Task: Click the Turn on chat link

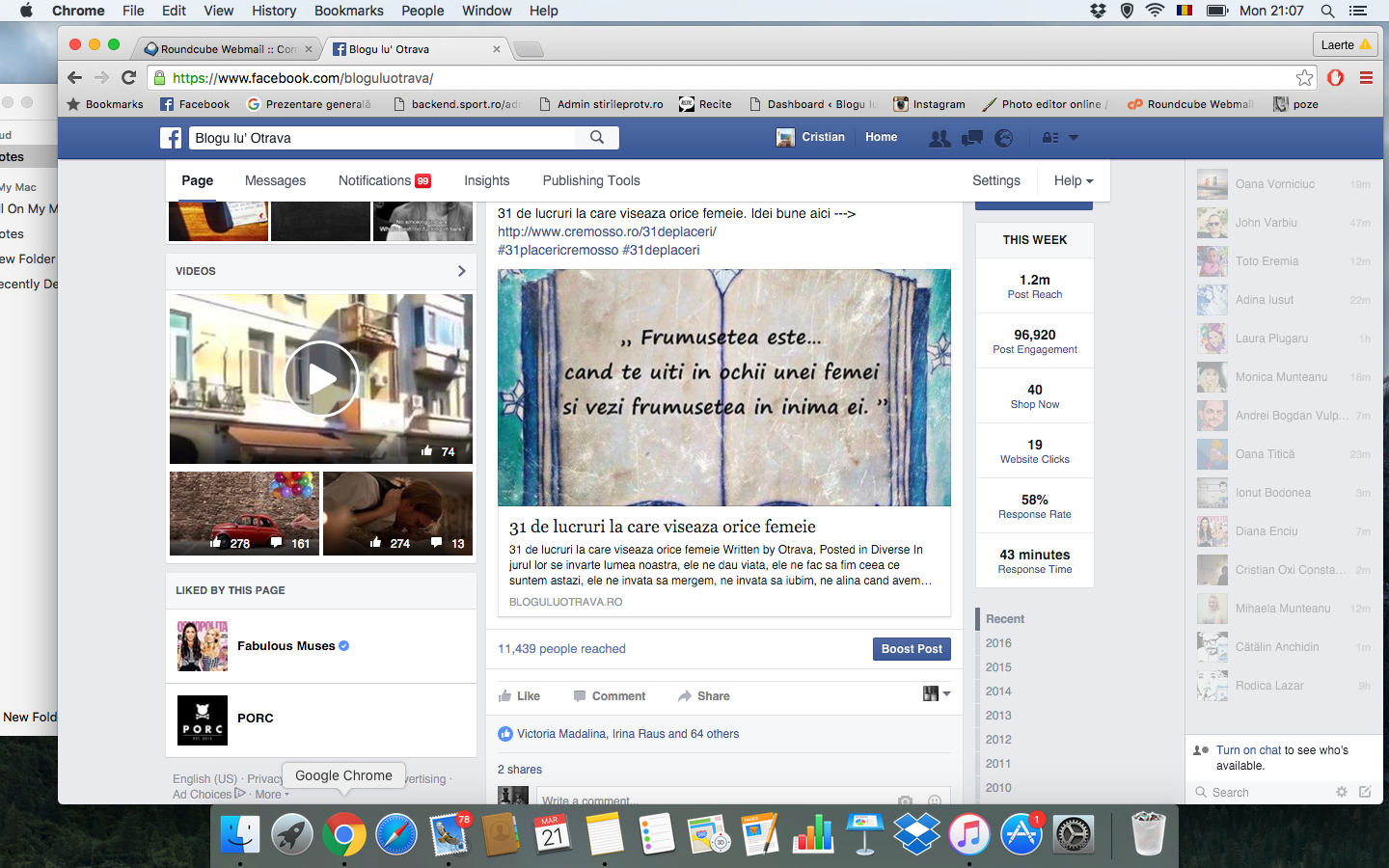Action: point(1248,750)
